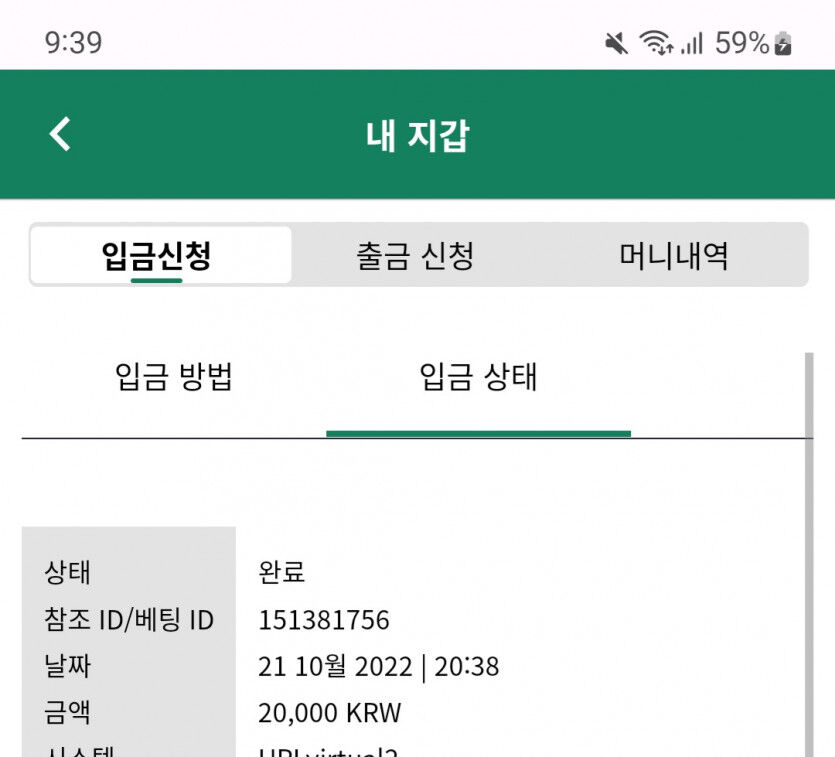Switch to the 출금 신청 tab
Screen dimensions: 835x757
tap(415, 256)
